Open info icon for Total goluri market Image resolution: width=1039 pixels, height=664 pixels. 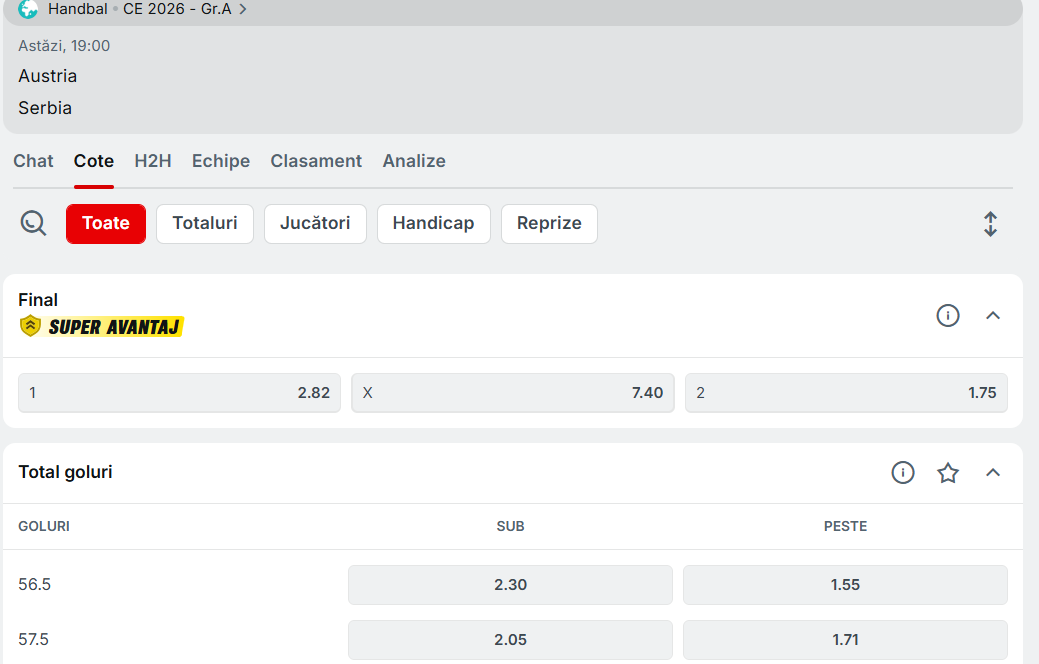coord(902,473)
